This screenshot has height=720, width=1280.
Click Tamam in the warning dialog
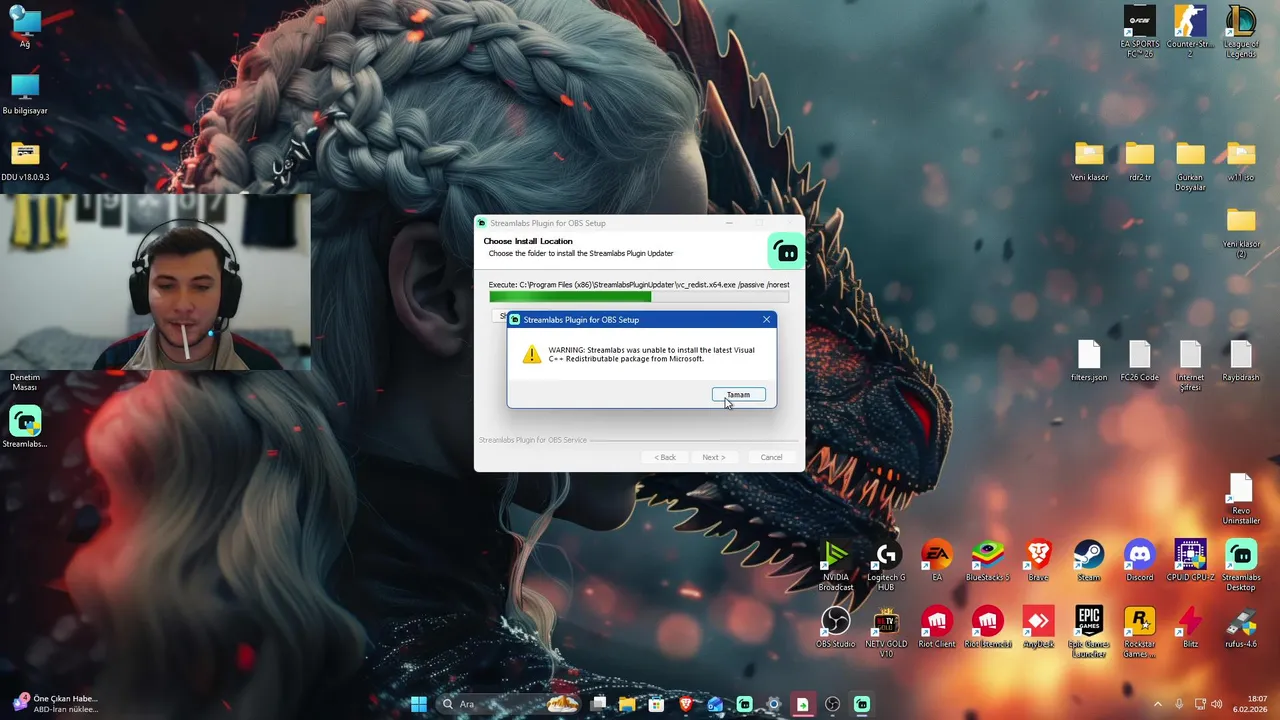pyautogui.click(x=738, y=395)
